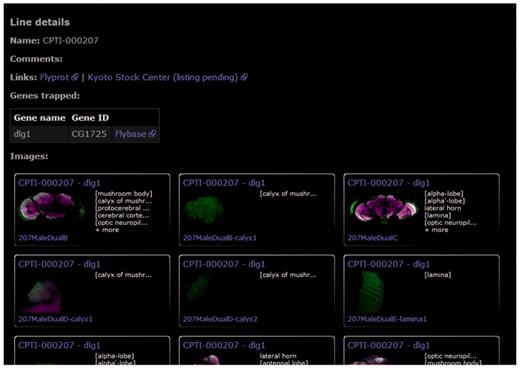Click title of 207MaleDualC card
This screenshot has height=369, width=520.
[389, 183]
